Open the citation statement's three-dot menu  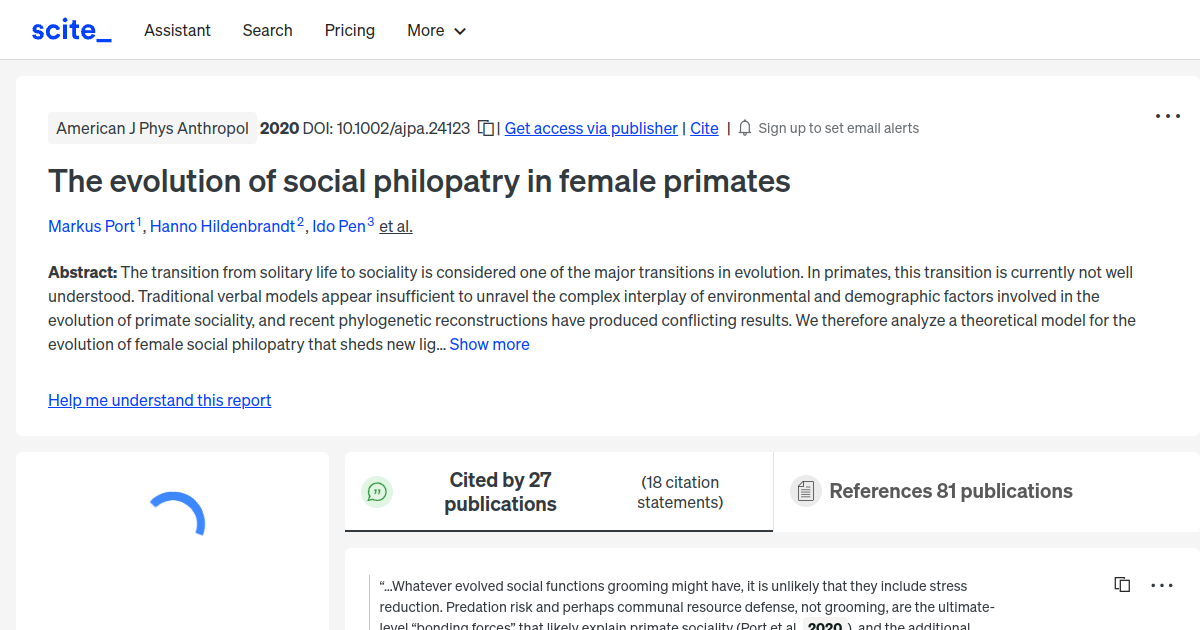coord(1162,584)
